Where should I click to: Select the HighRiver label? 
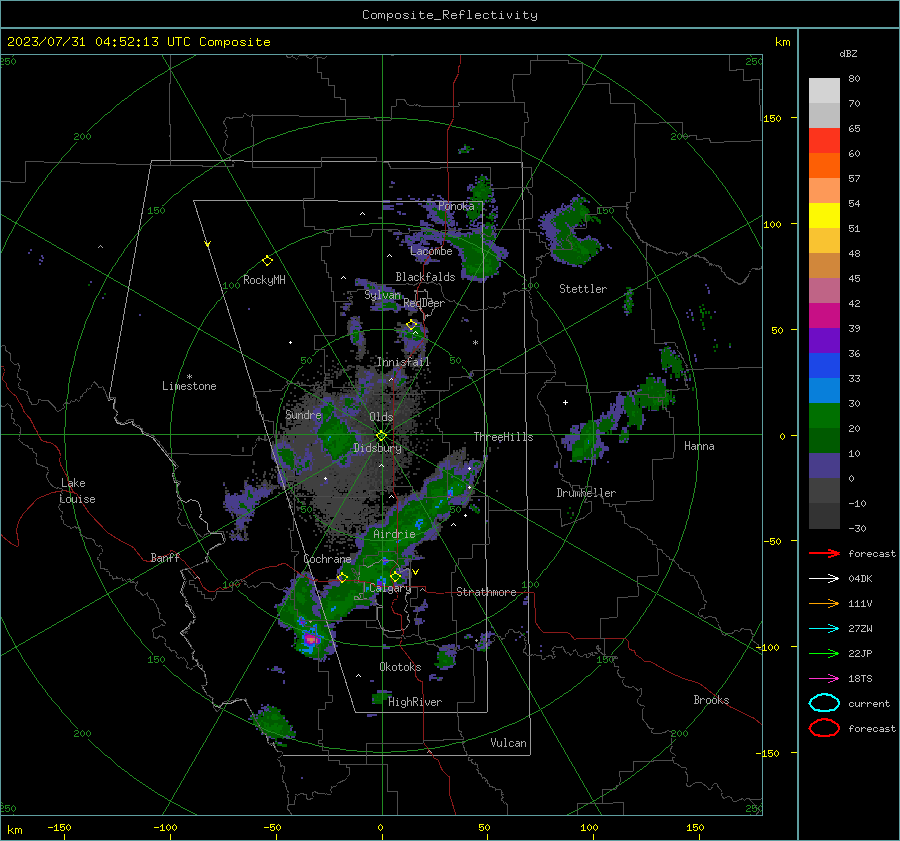(415, 702)
